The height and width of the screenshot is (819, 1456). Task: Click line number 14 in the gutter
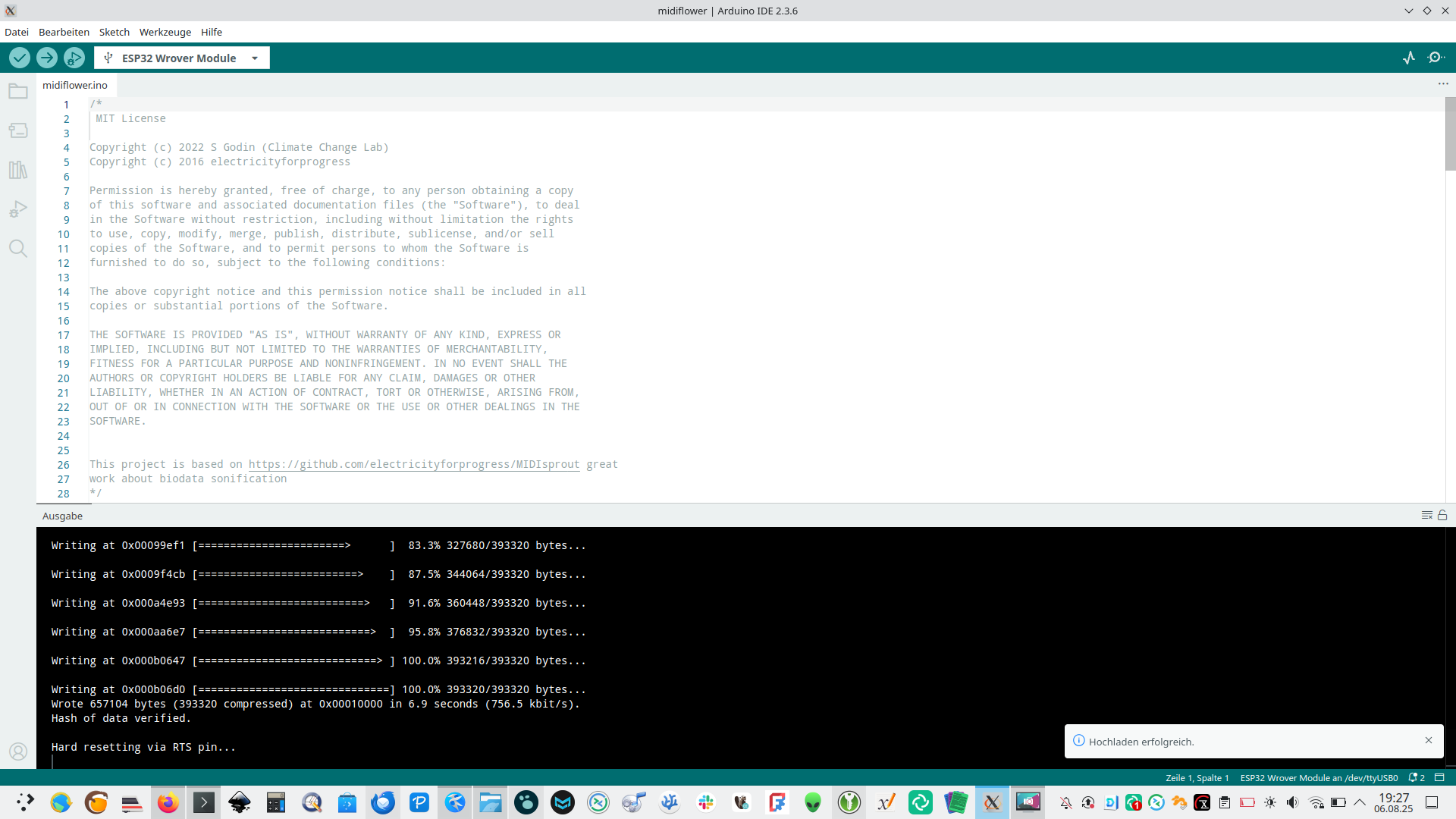tap(64, 292)
